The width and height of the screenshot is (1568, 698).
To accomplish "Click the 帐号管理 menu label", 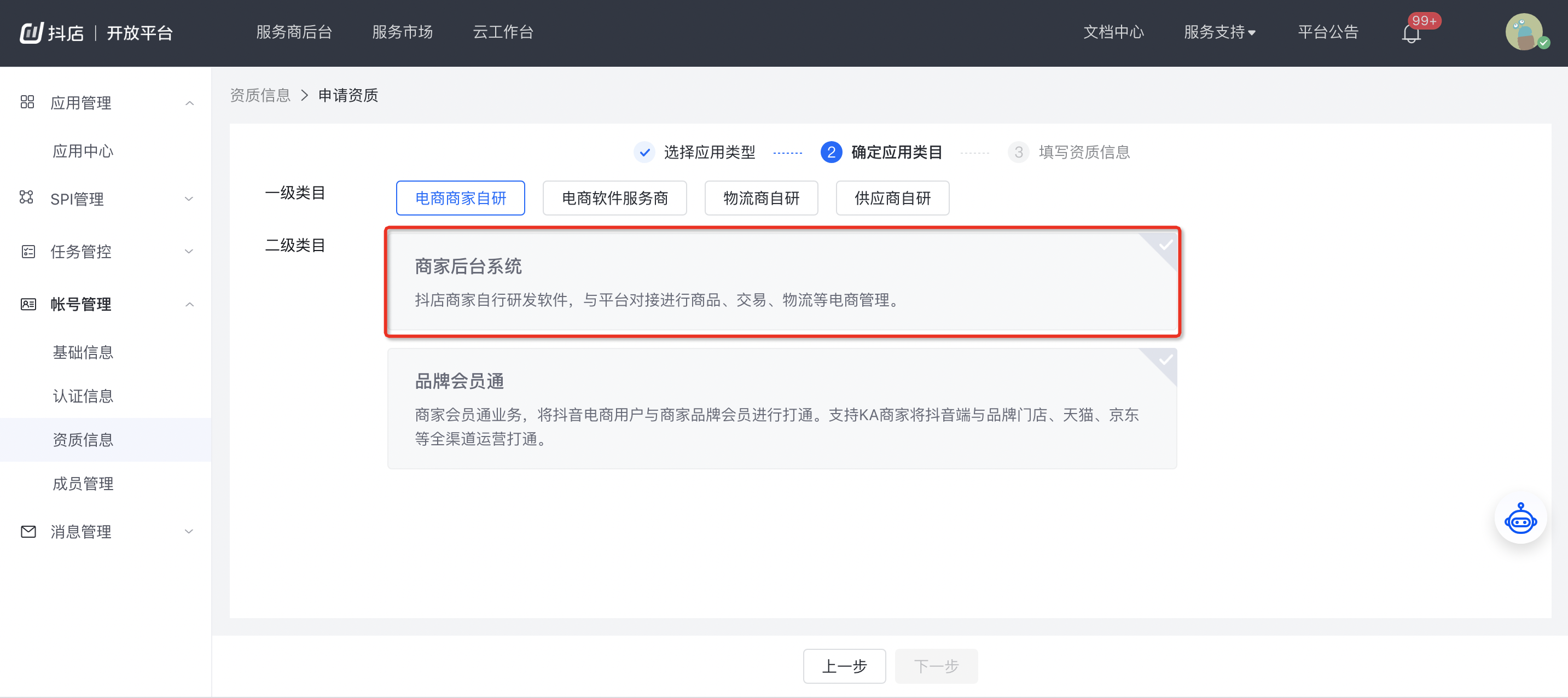I will [81, 304].
